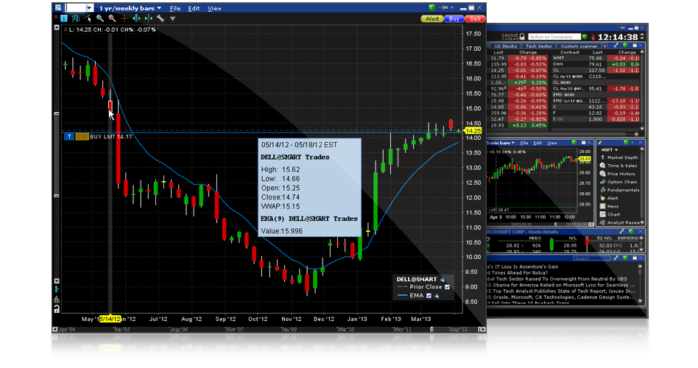Open Fundamentals tool

(619, 190)
